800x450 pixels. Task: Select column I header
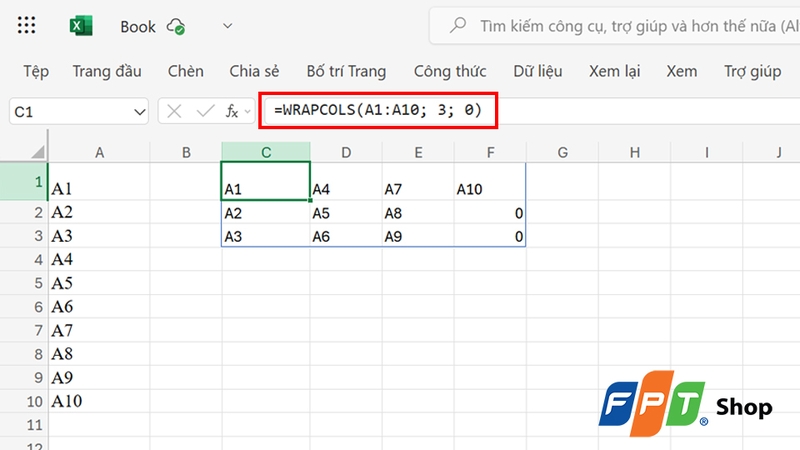[707, 153]
